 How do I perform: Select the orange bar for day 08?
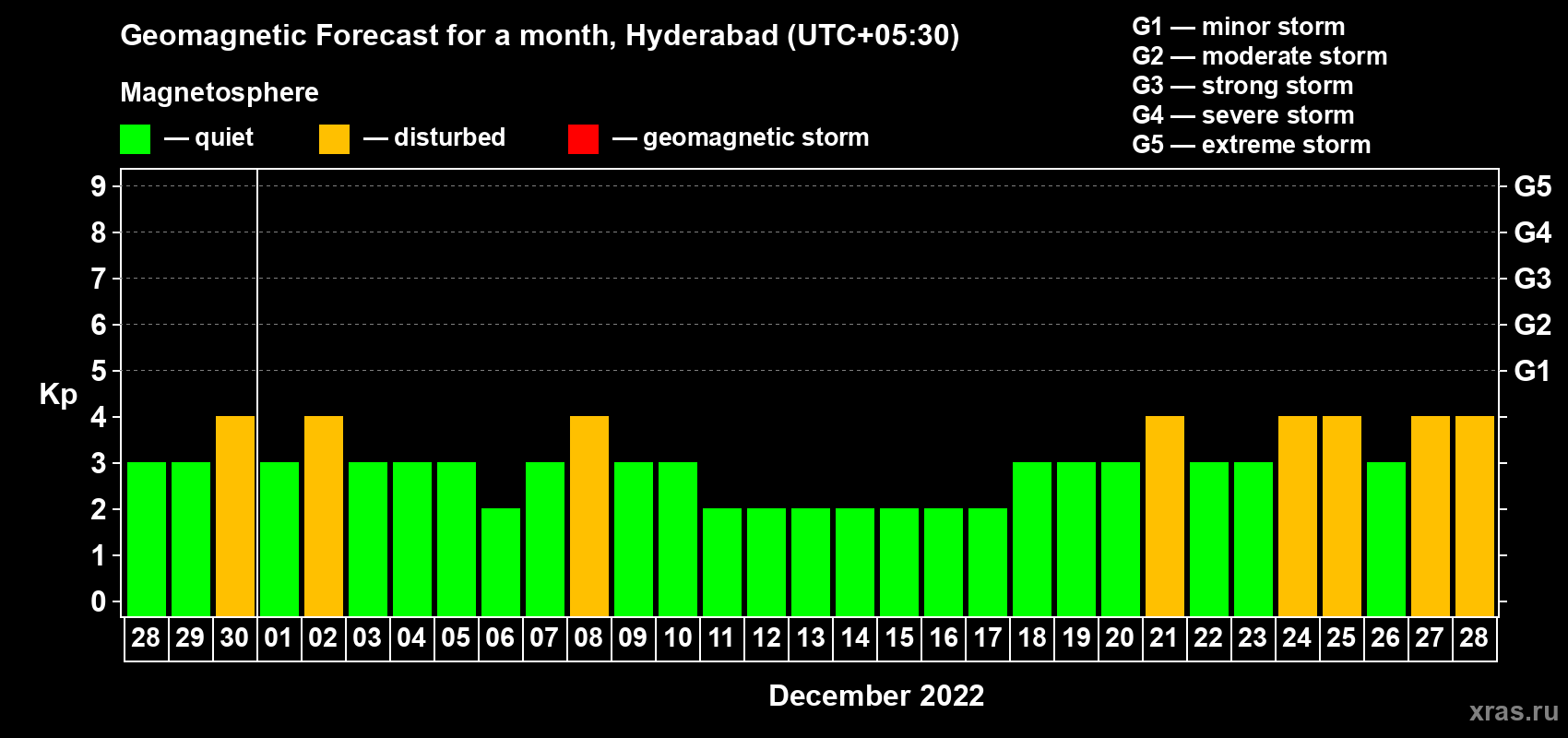tap(589, 516)
